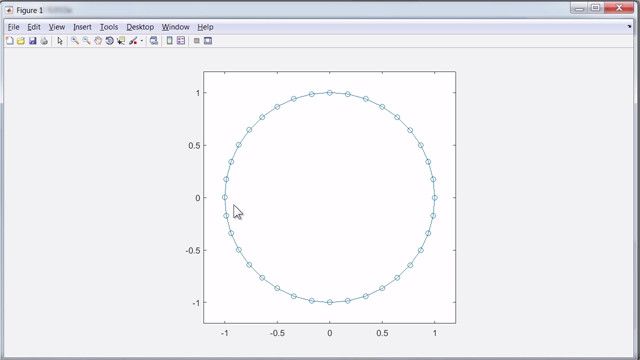Maximize the Figure 1 window

click(x=596, y=8)
